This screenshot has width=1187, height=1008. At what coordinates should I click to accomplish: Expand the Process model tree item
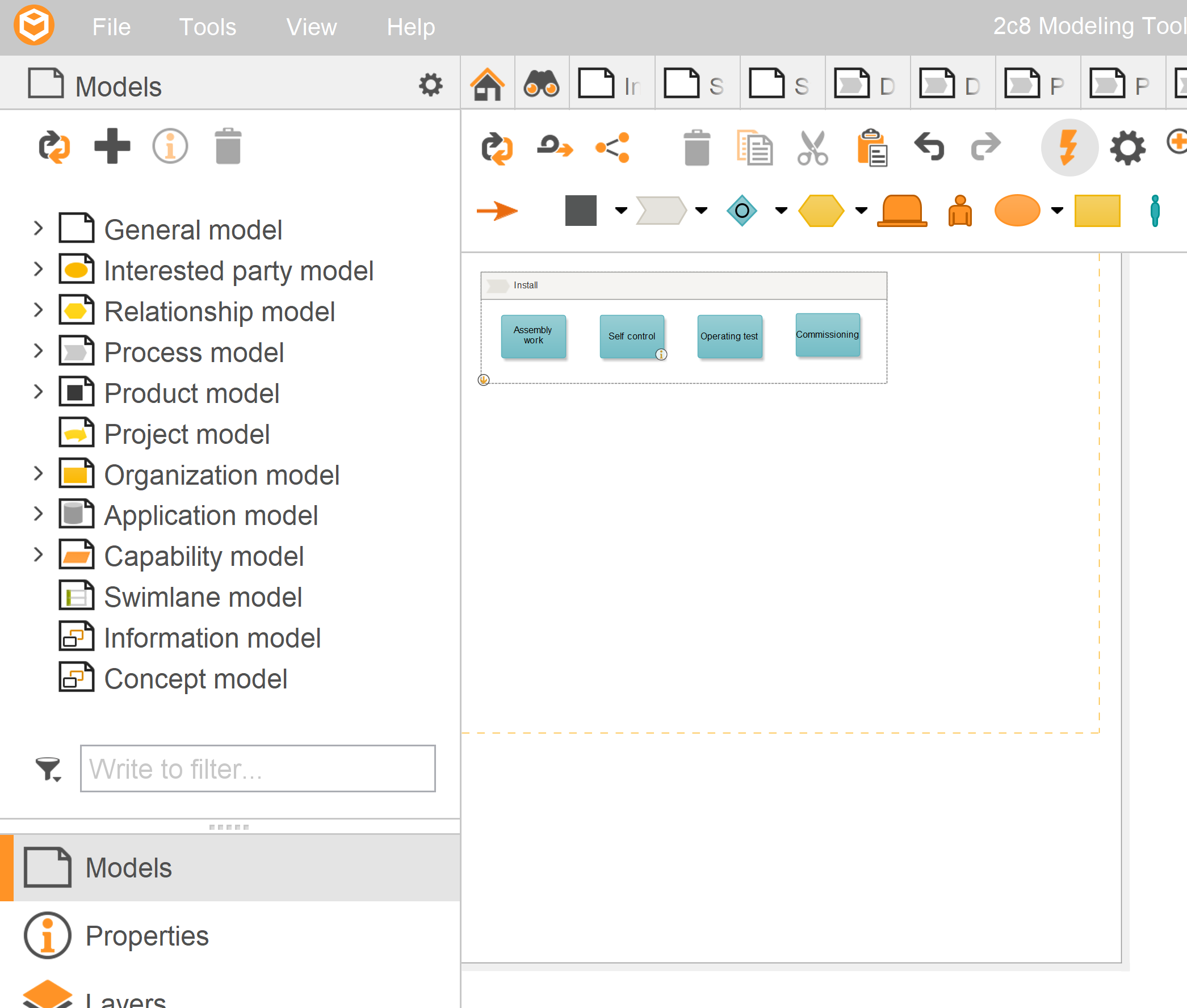(37, 352)
